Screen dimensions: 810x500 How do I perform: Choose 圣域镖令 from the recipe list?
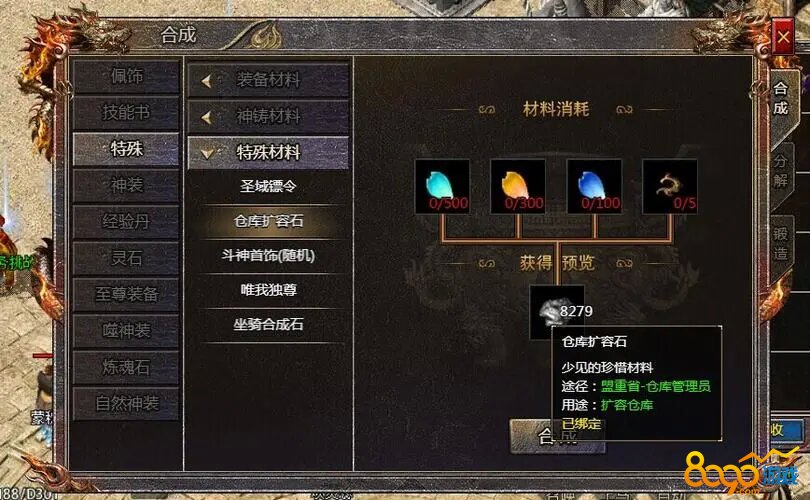tap(268, 186)
